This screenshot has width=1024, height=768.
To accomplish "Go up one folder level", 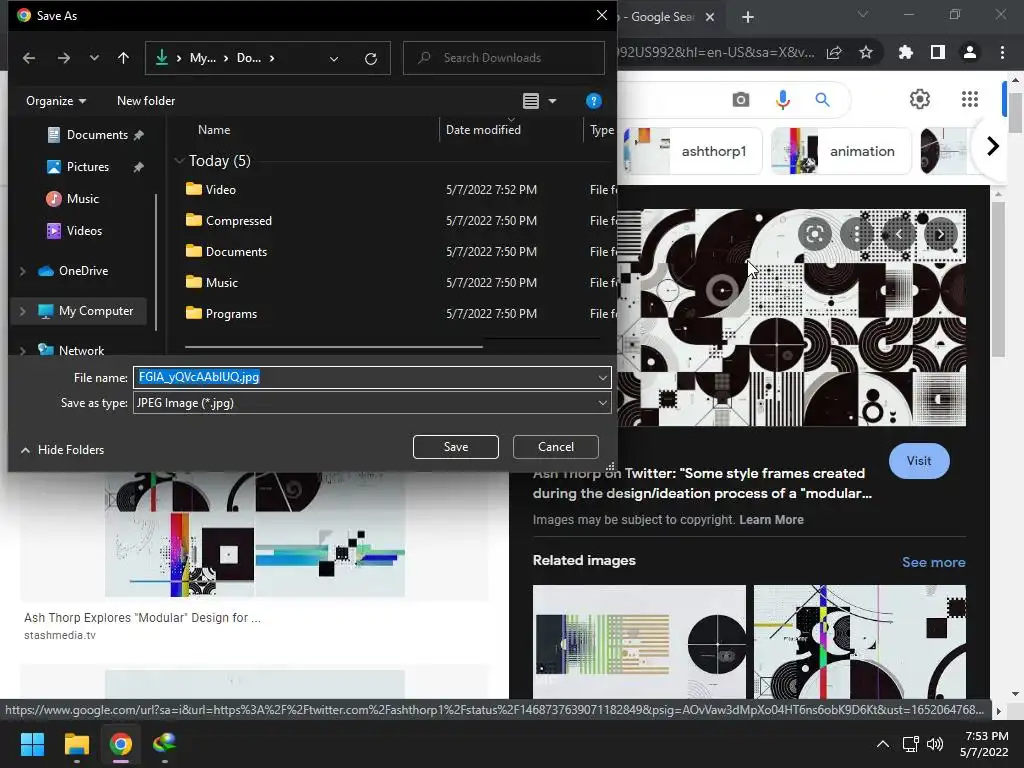I will tap(123, 58).
